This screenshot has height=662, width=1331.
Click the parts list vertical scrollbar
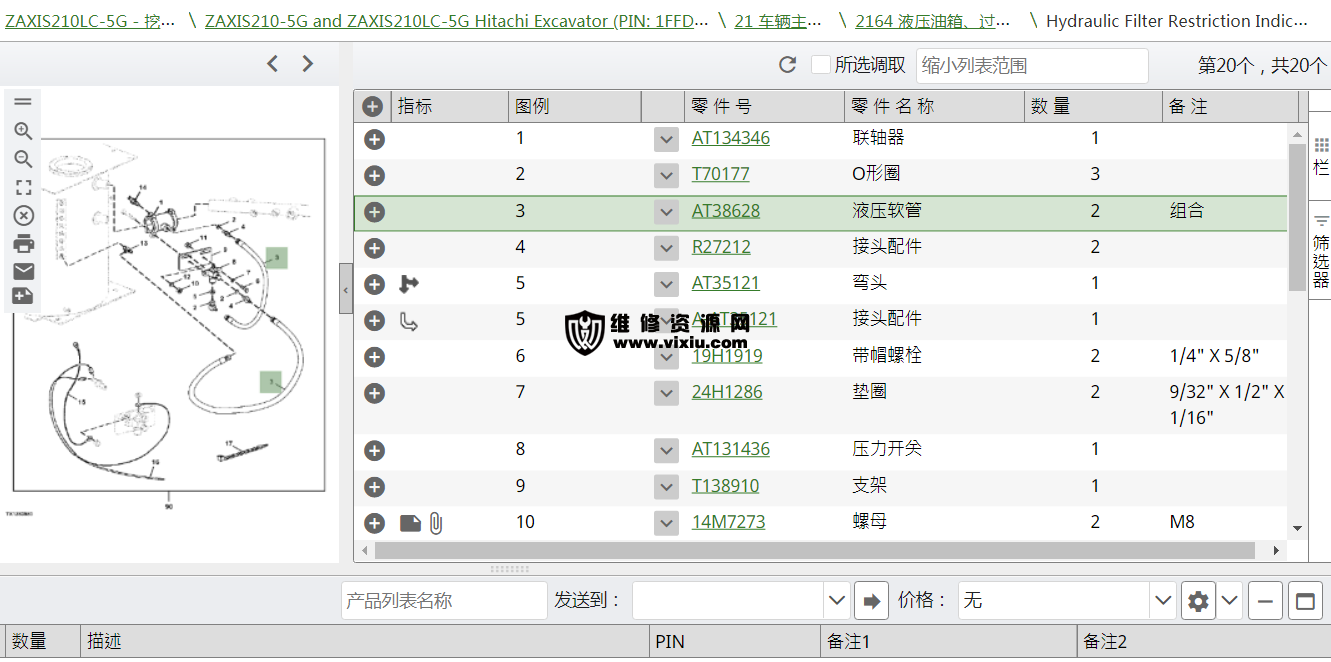(x=1297, y=217)
